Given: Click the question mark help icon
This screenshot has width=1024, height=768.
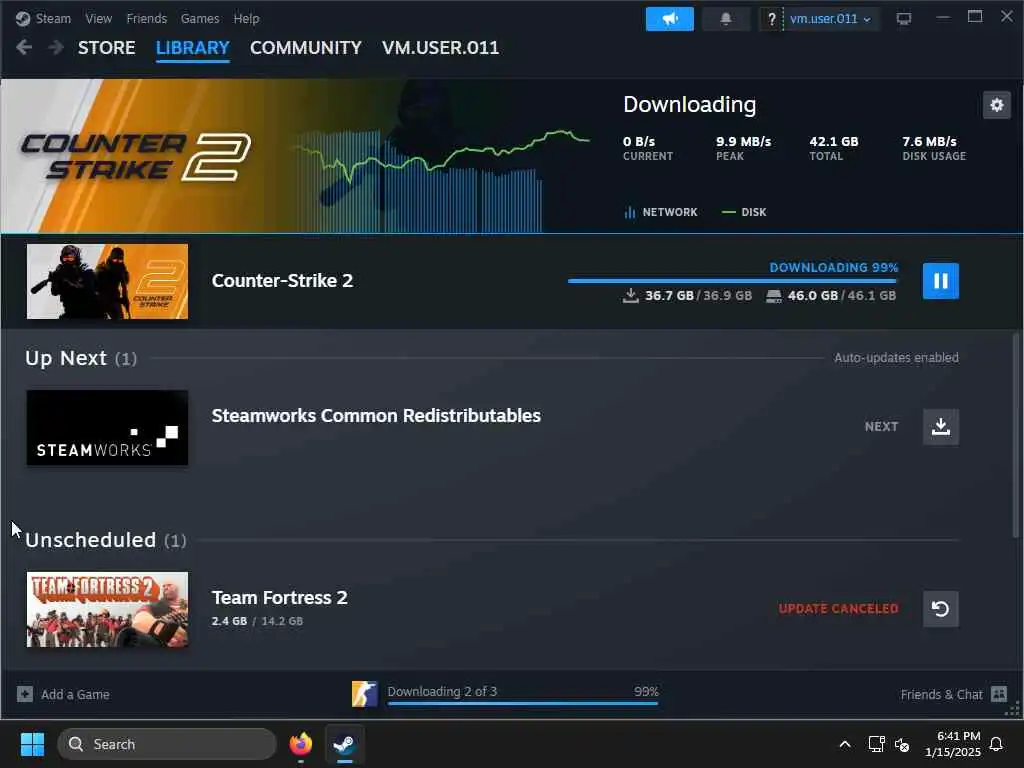Looking at the screenshot, I should (771, 19).
